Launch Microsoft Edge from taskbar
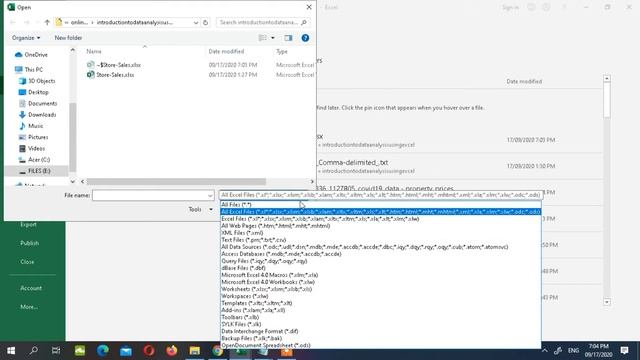 (x=103, y=351)
